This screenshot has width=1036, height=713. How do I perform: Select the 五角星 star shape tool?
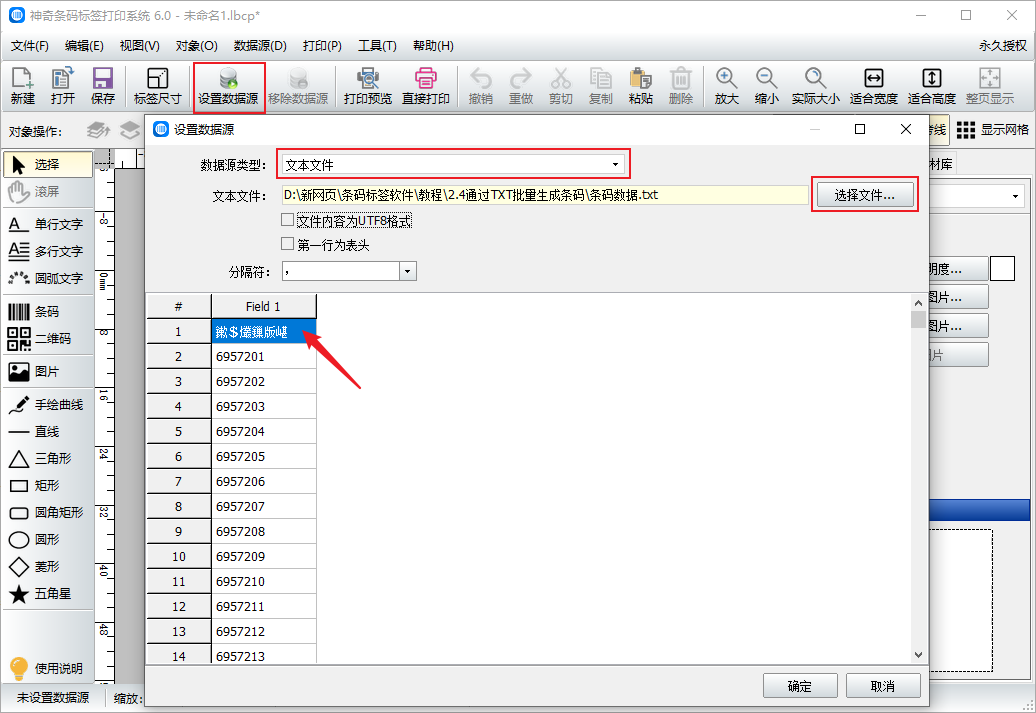click(47, 594)
